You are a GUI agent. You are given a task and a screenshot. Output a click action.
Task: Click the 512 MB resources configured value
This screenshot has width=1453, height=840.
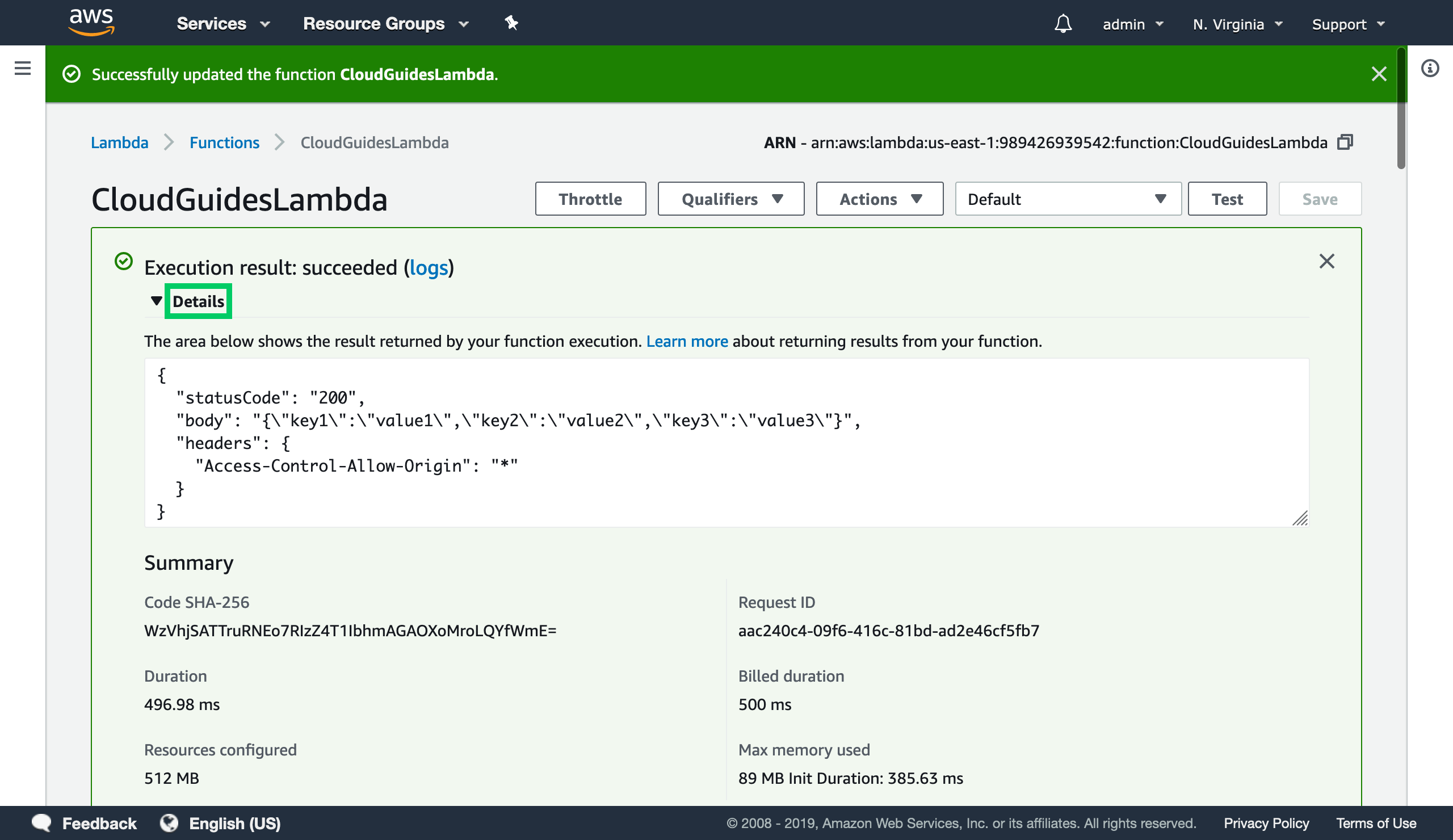171,778
